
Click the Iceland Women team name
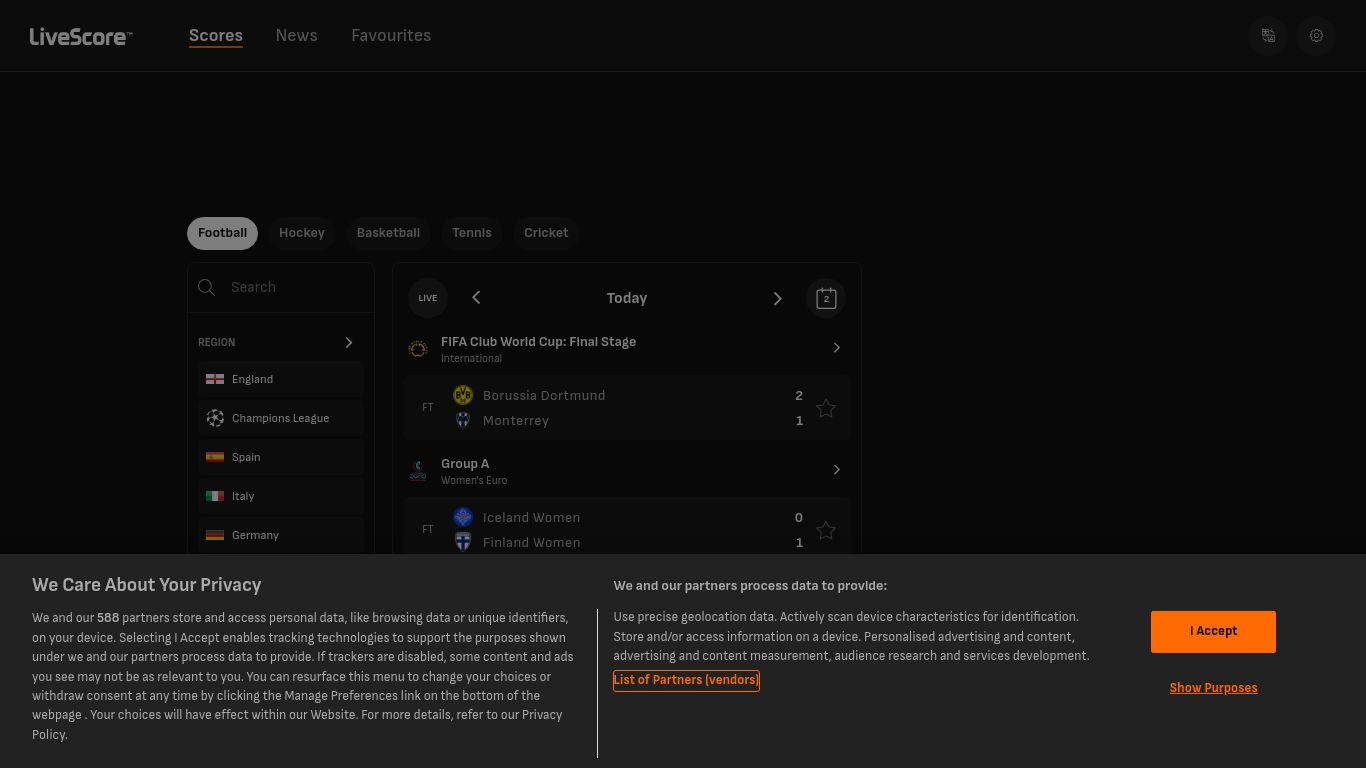coord(531,518)
